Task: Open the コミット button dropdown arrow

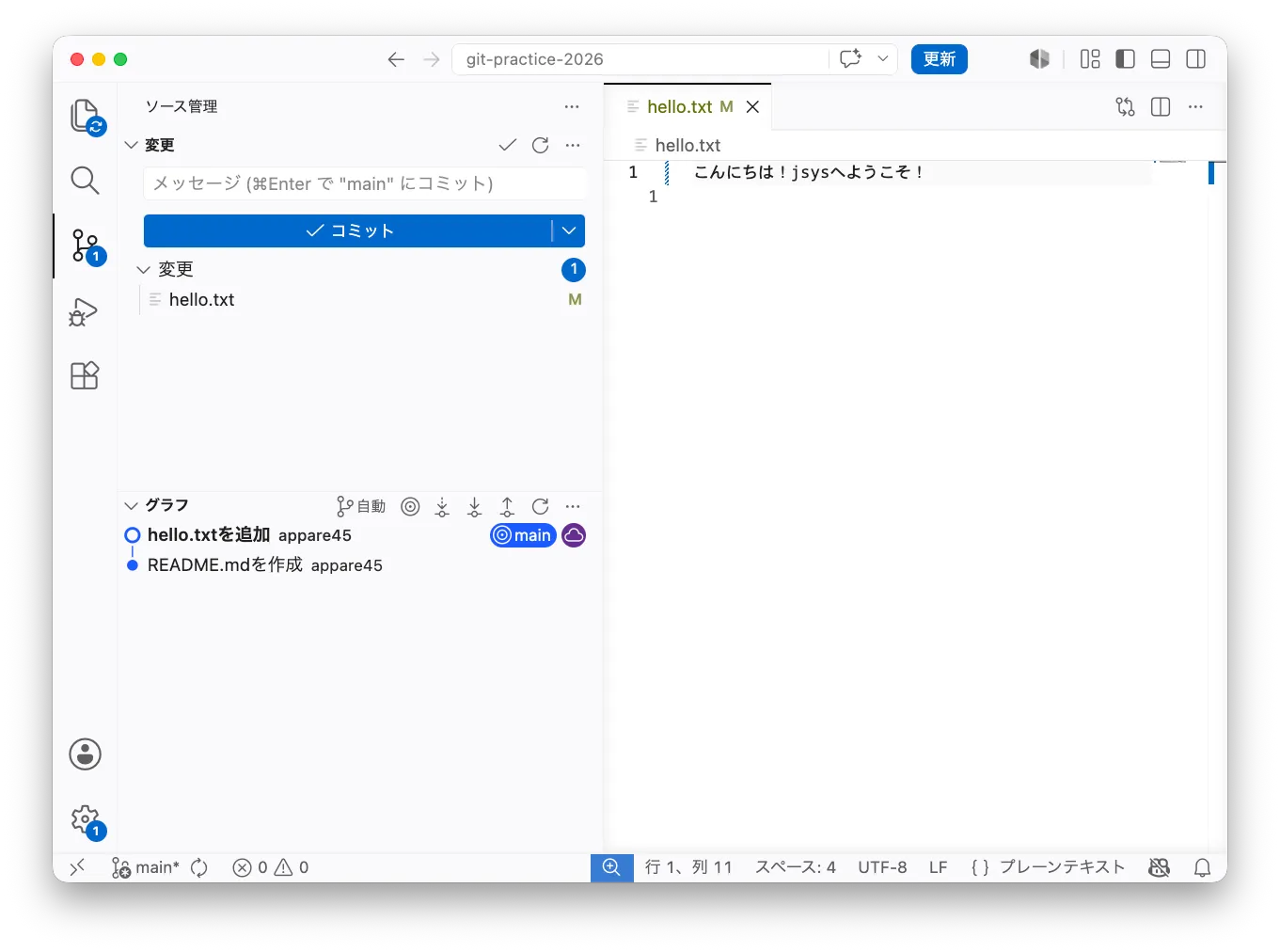Action: click(x=569, y=230)
